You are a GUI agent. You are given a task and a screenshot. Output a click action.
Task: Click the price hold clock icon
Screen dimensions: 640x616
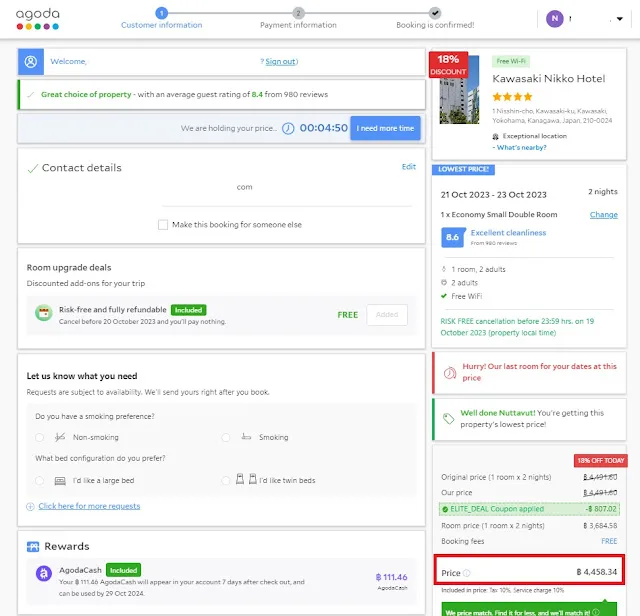pyautogui.click(x=288, y=129)
